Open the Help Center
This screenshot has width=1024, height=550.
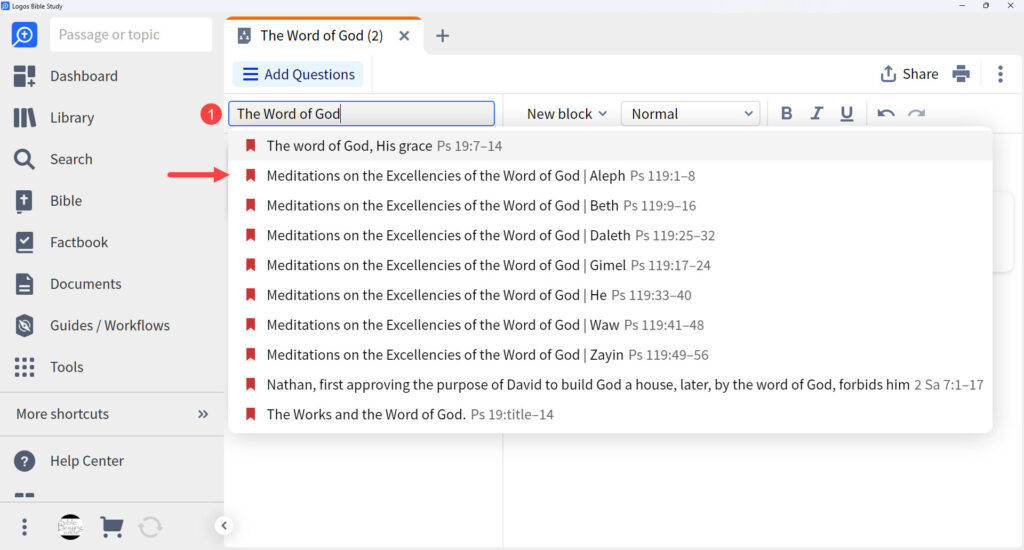pyautogui.click(x=69, y=461)
